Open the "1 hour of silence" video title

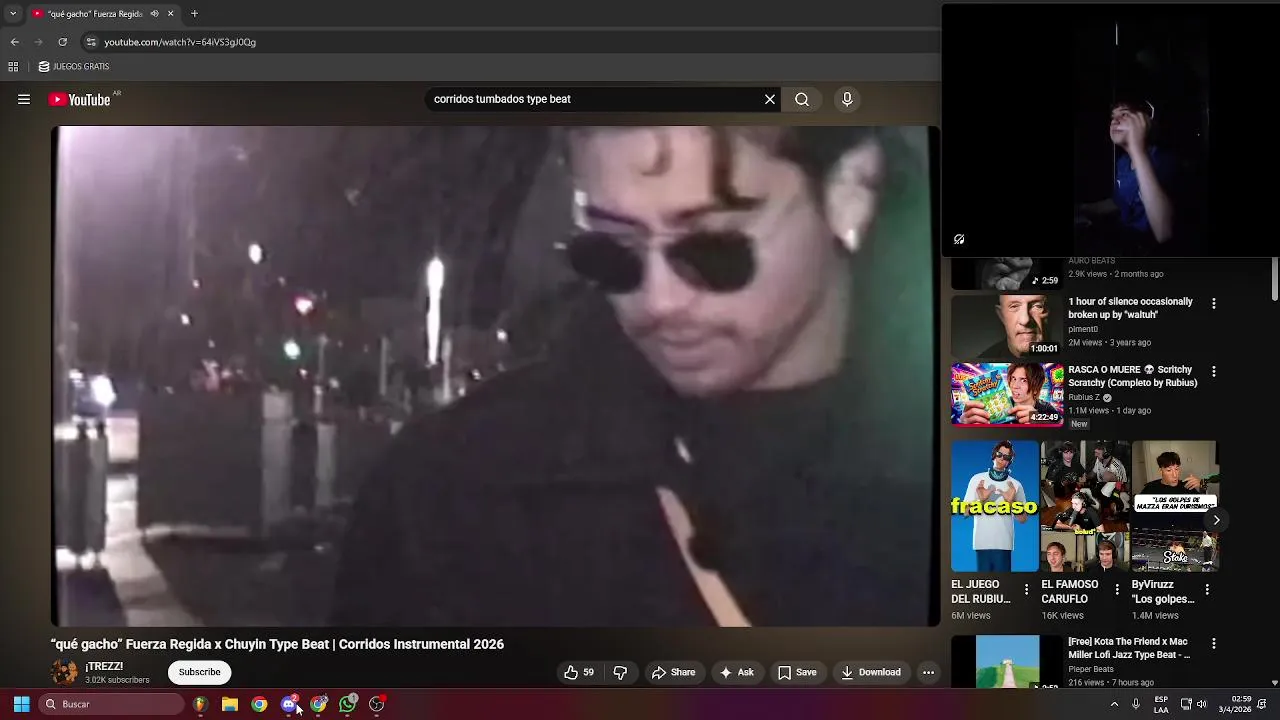pos(1130,308)
